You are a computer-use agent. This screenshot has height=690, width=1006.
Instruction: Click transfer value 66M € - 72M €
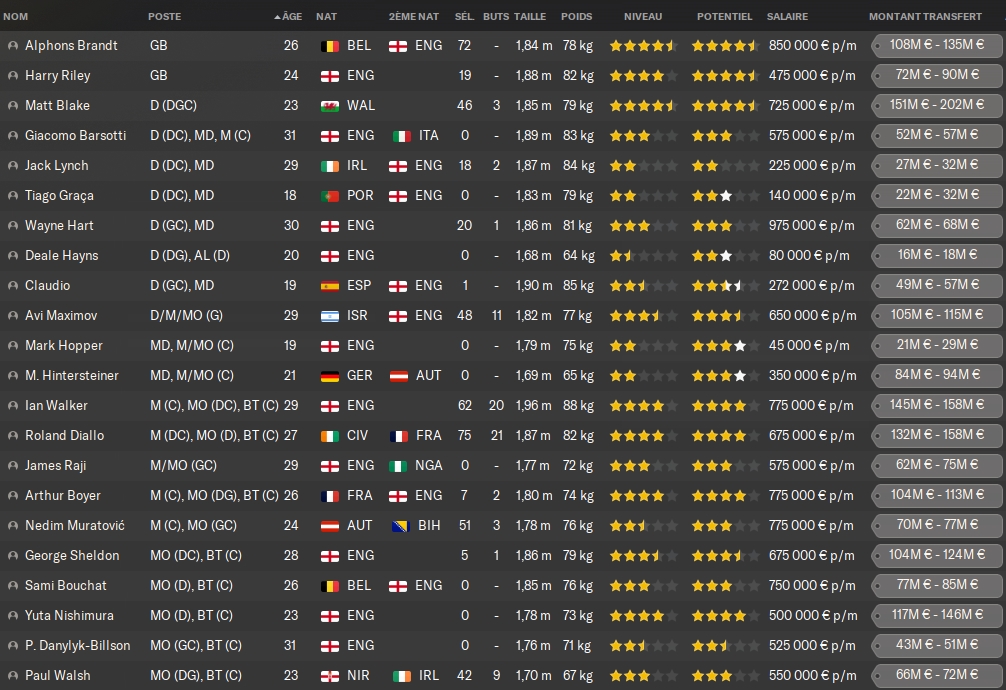937,675
